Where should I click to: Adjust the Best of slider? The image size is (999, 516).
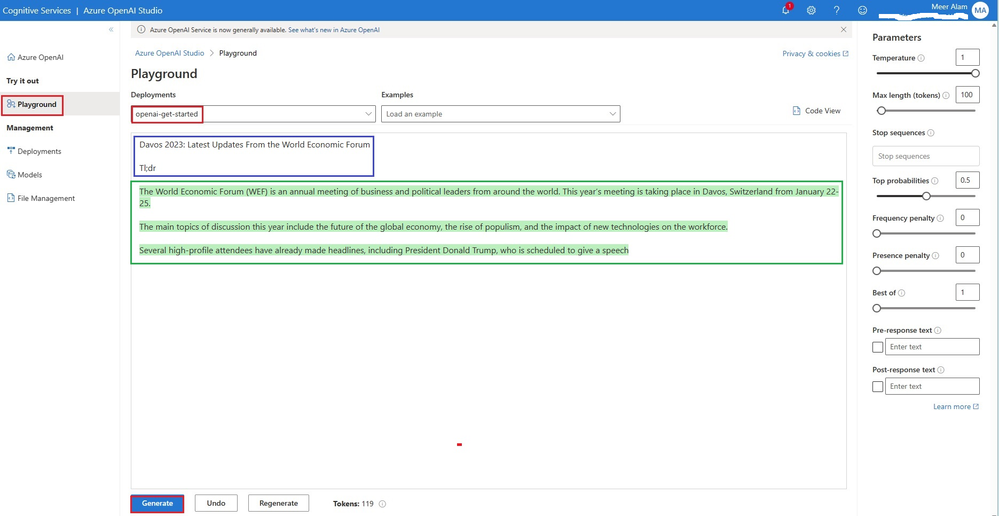[x=877, y=308]
